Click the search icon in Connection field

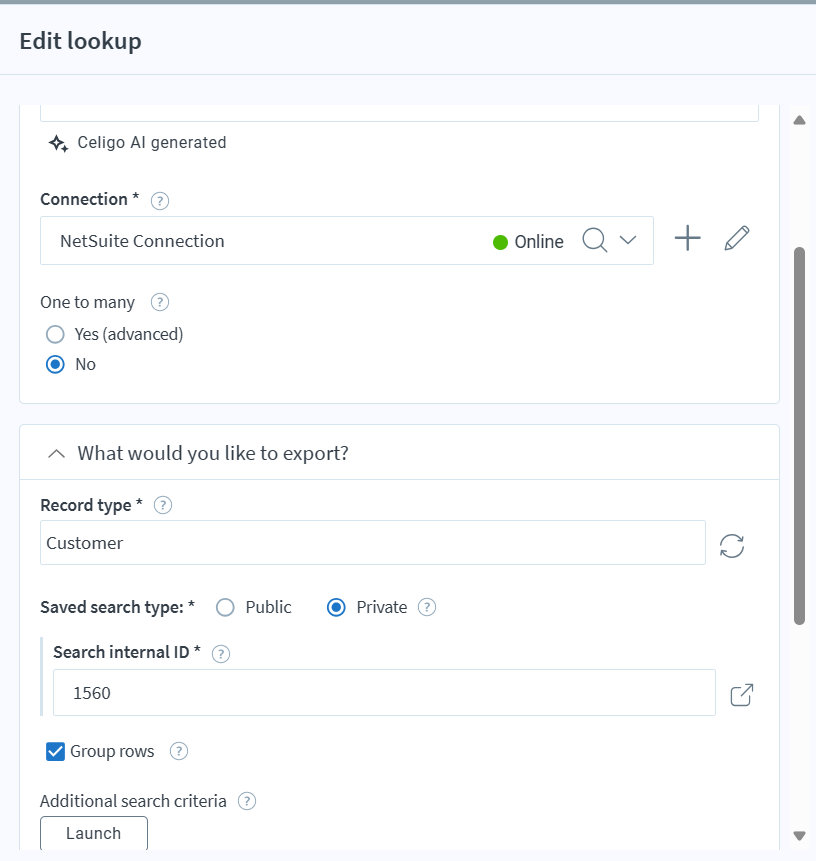(x=594, y=241)
